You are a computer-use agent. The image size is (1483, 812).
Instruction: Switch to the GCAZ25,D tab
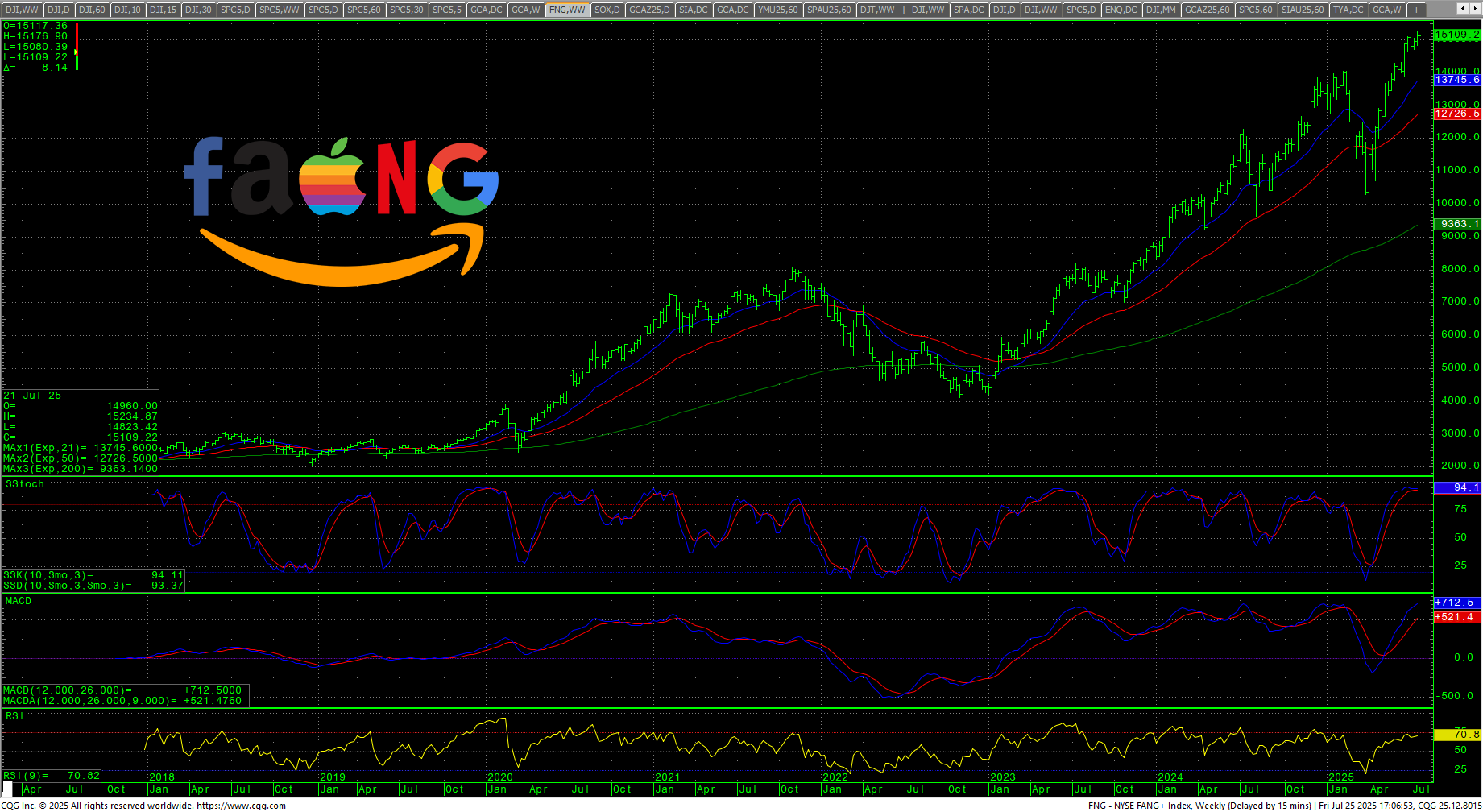(649, 10)
